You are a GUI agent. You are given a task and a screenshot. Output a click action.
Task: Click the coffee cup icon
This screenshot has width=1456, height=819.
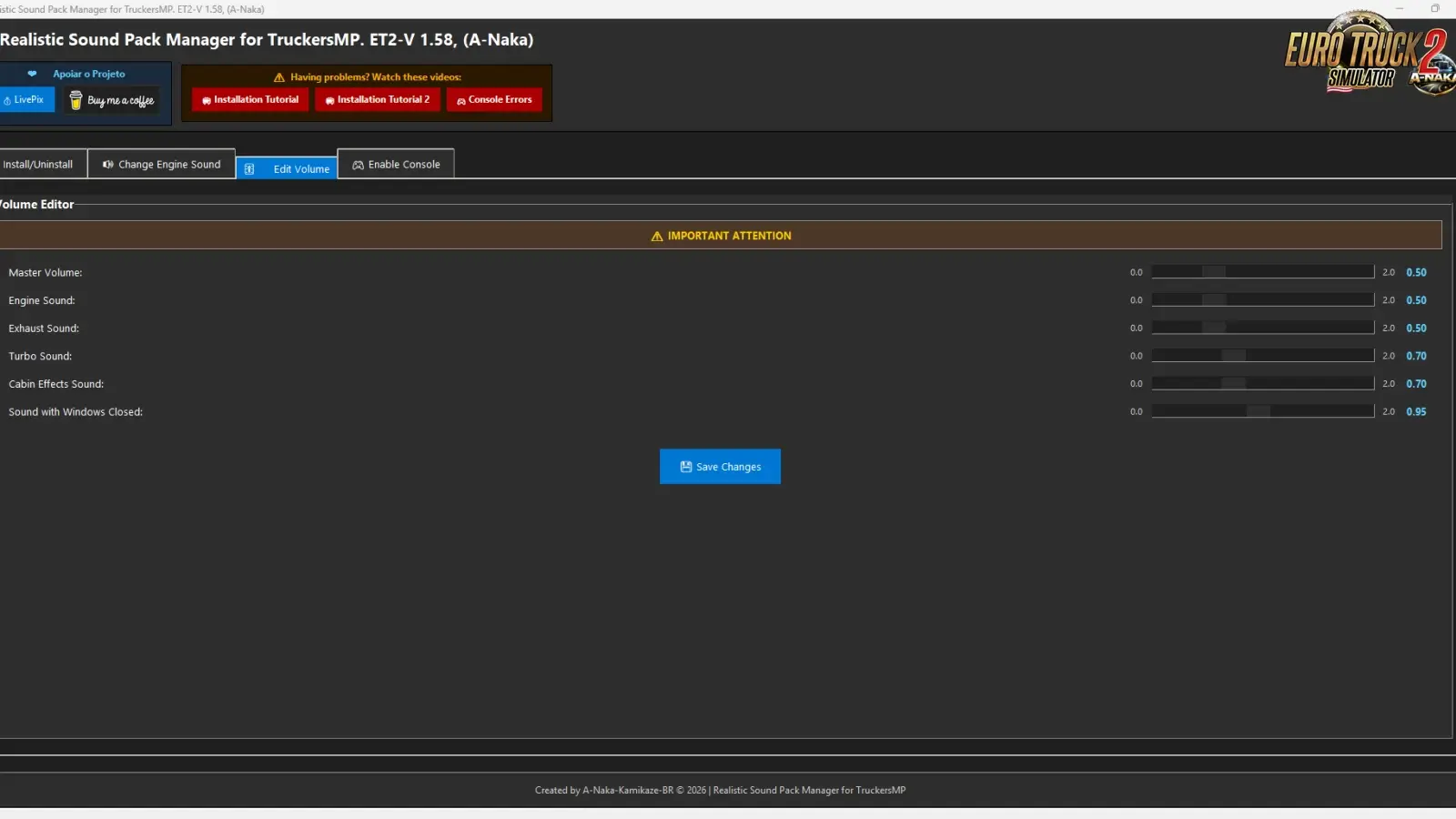76,100
